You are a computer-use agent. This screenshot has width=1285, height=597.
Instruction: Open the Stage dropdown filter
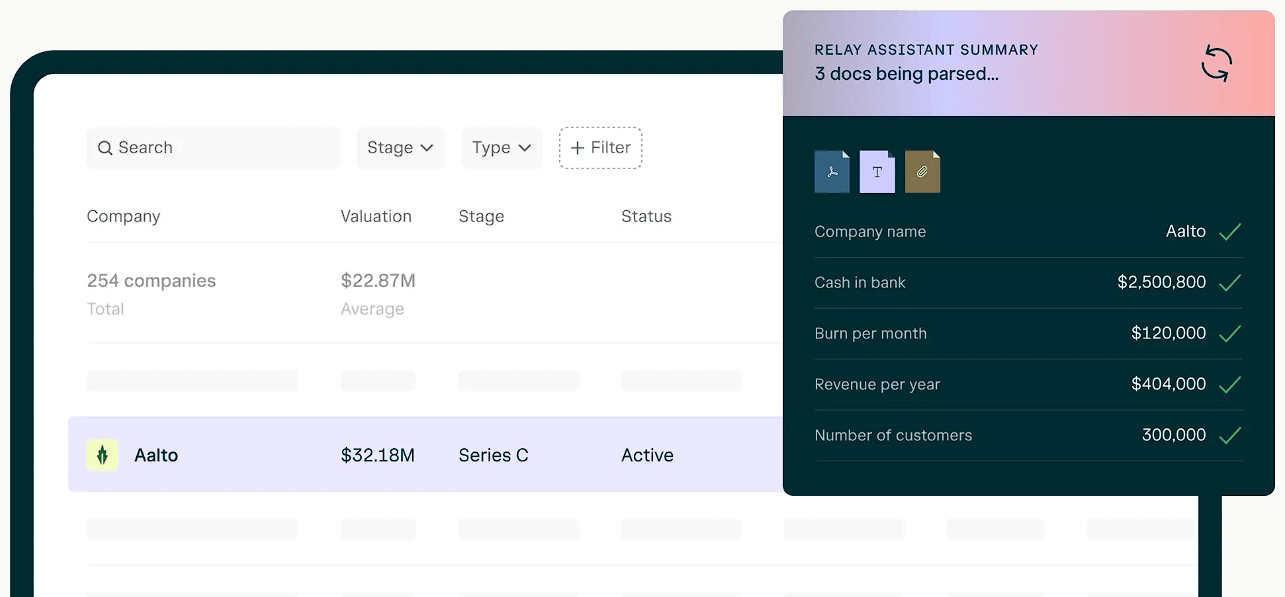click(400, 148)
